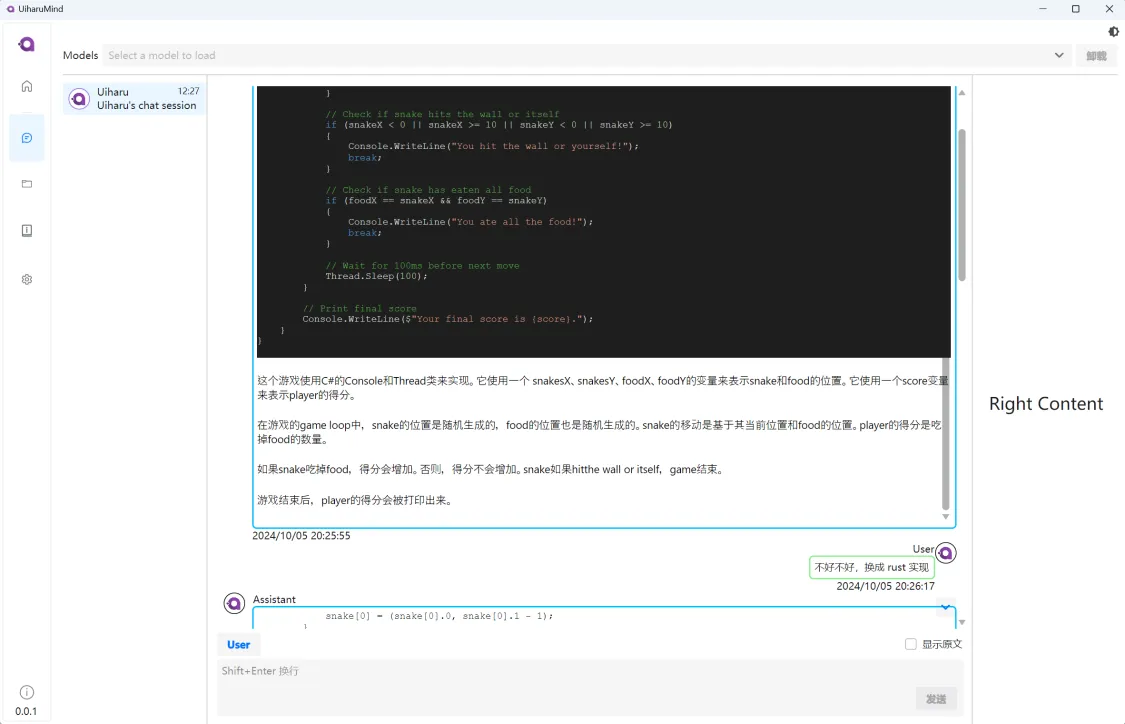Click the chat vertical scrollbar thumb

[x=962, y=205]
